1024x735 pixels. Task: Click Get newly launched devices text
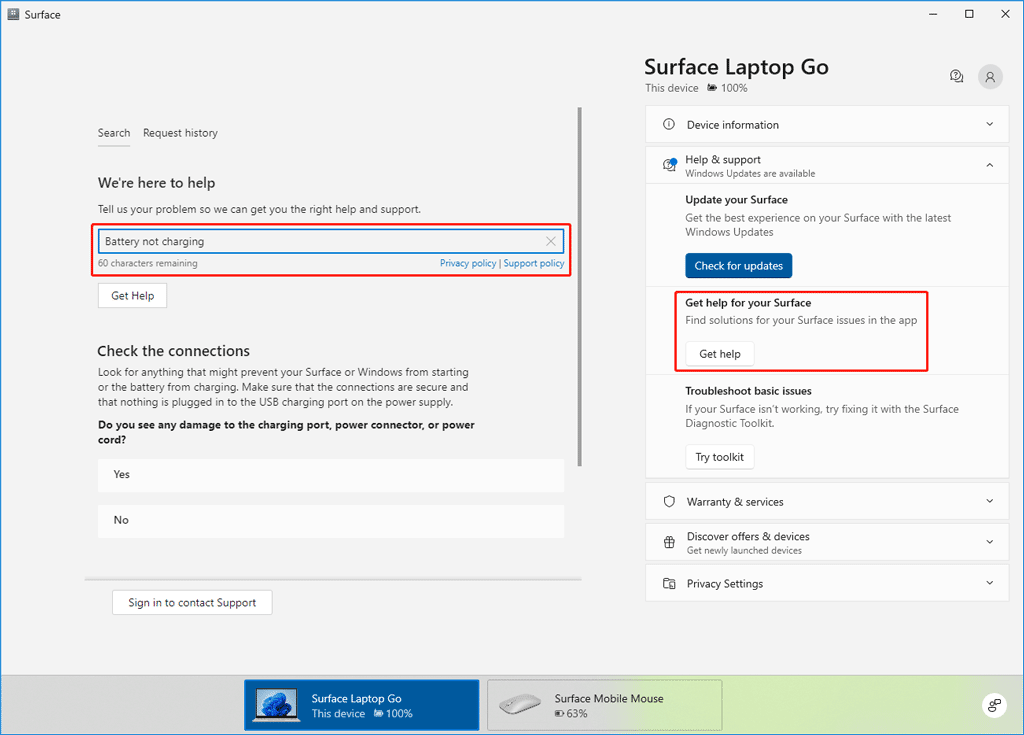click(x=744, y=550)
